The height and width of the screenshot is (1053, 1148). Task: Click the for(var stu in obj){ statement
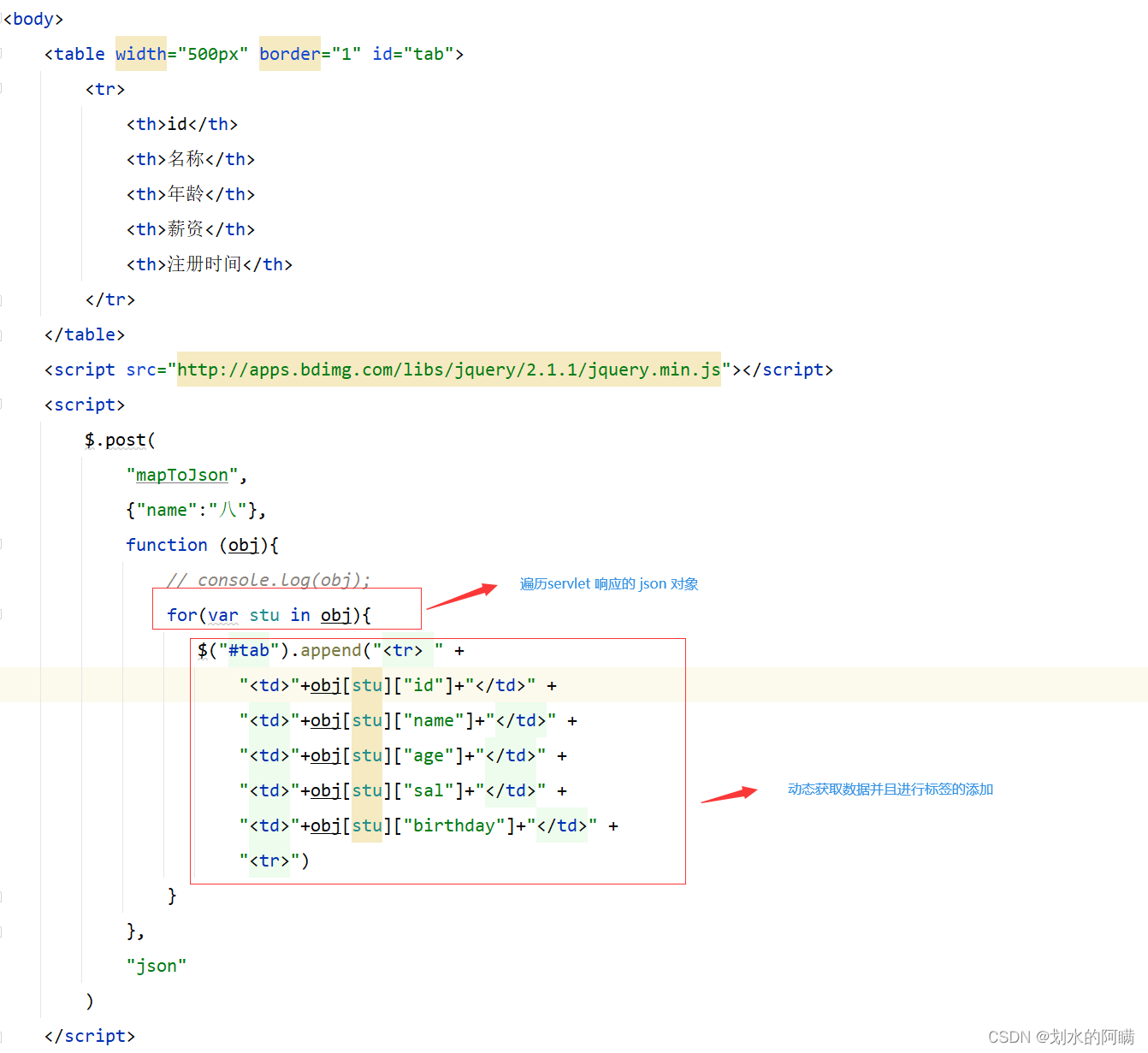click(x=269, y=615)
